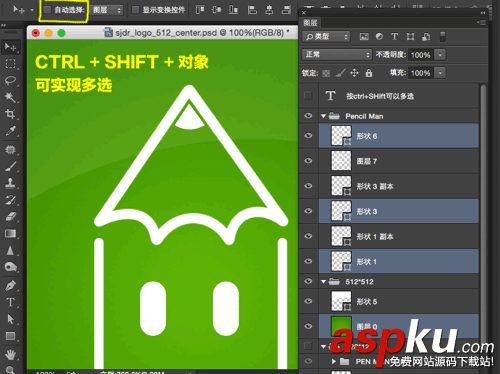
Task: Hide layer 形状 5
Action: [308, 301]
